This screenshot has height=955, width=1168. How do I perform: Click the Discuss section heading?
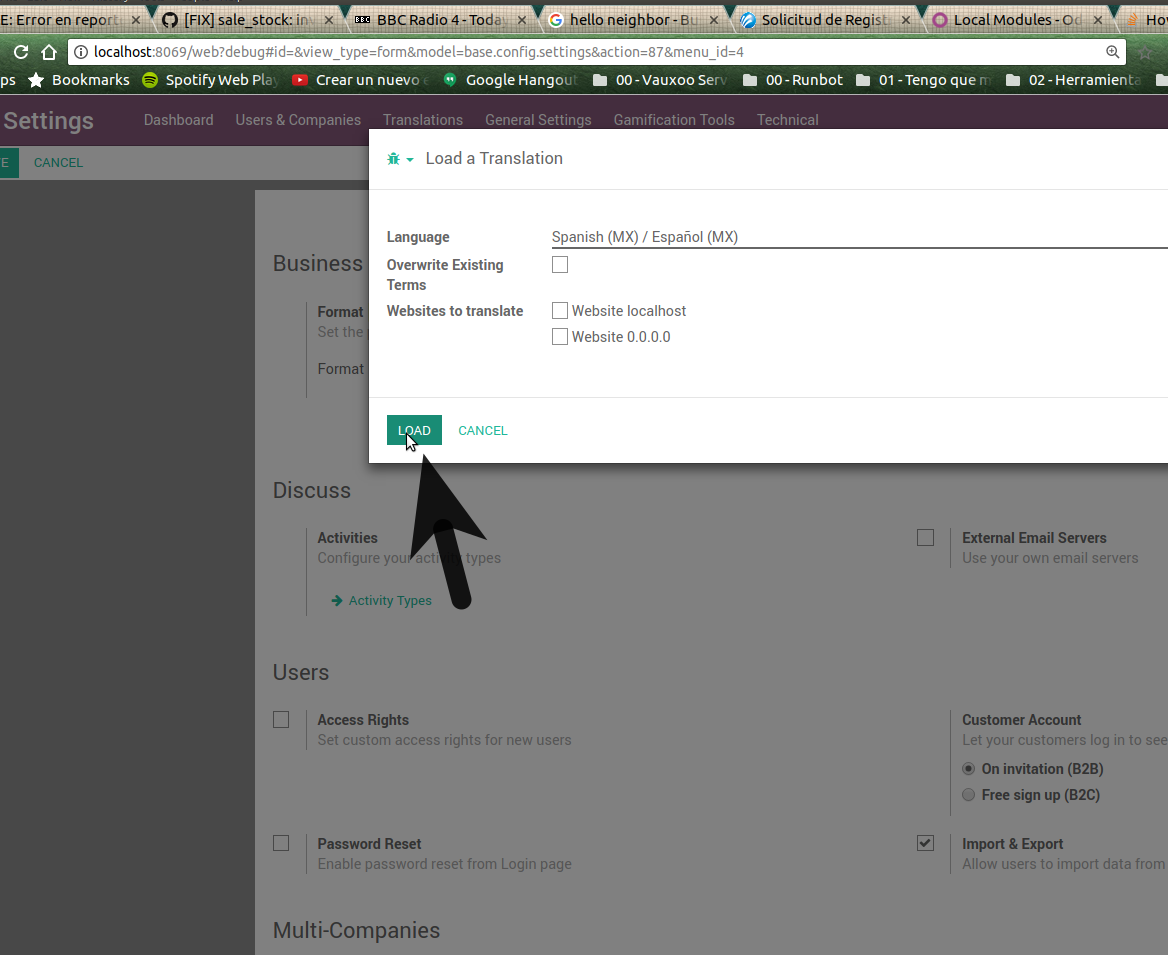pos(311,490)
